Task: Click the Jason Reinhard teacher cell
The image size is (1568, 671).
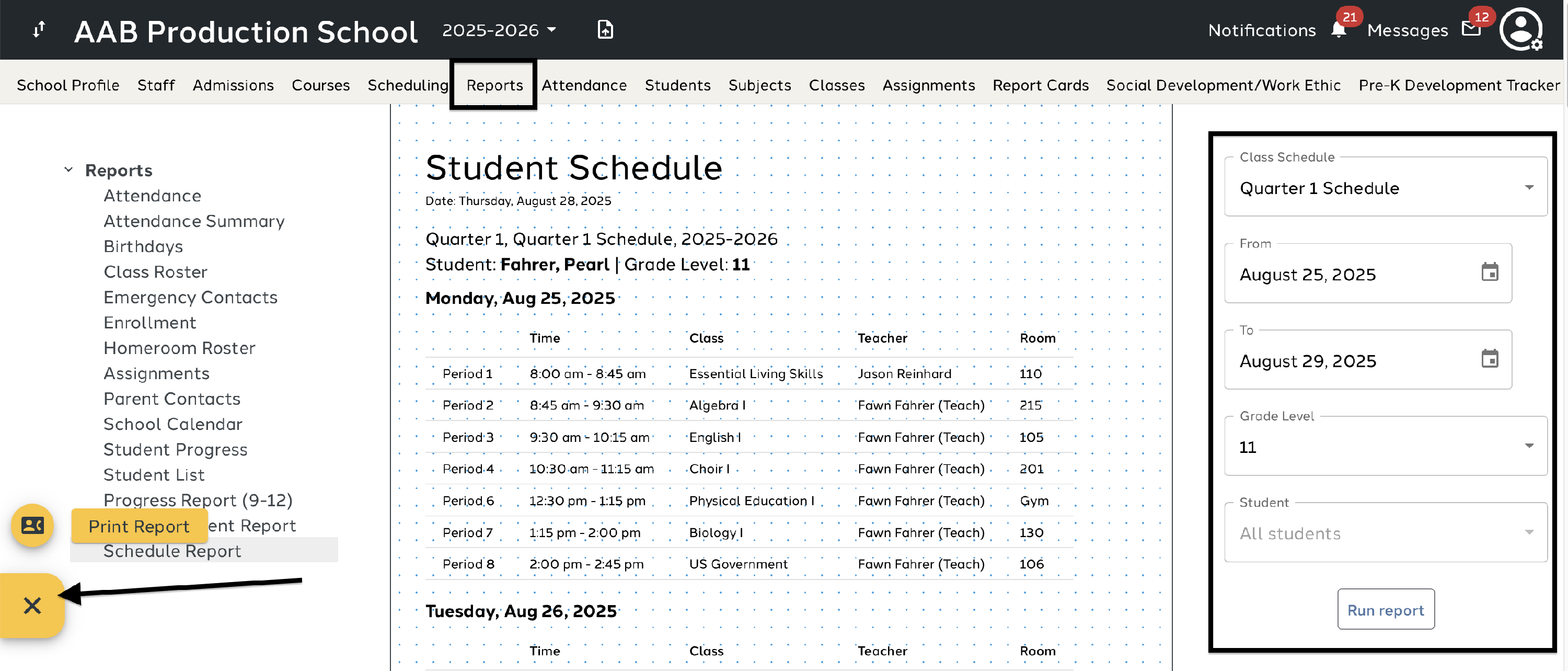Action: click(x=904, y=373)
